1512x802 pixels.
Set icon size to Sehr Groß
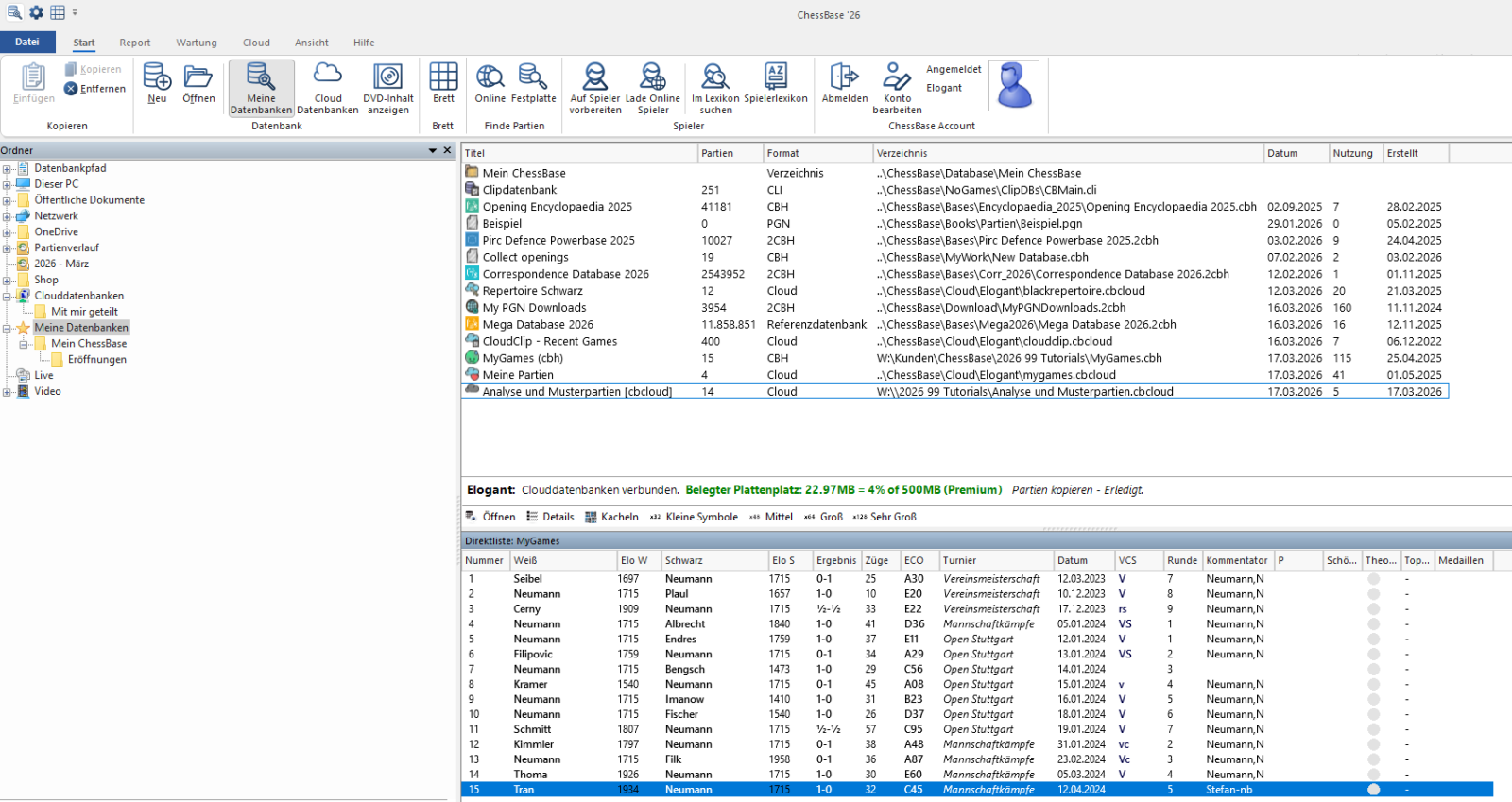[x=885, y=517]
